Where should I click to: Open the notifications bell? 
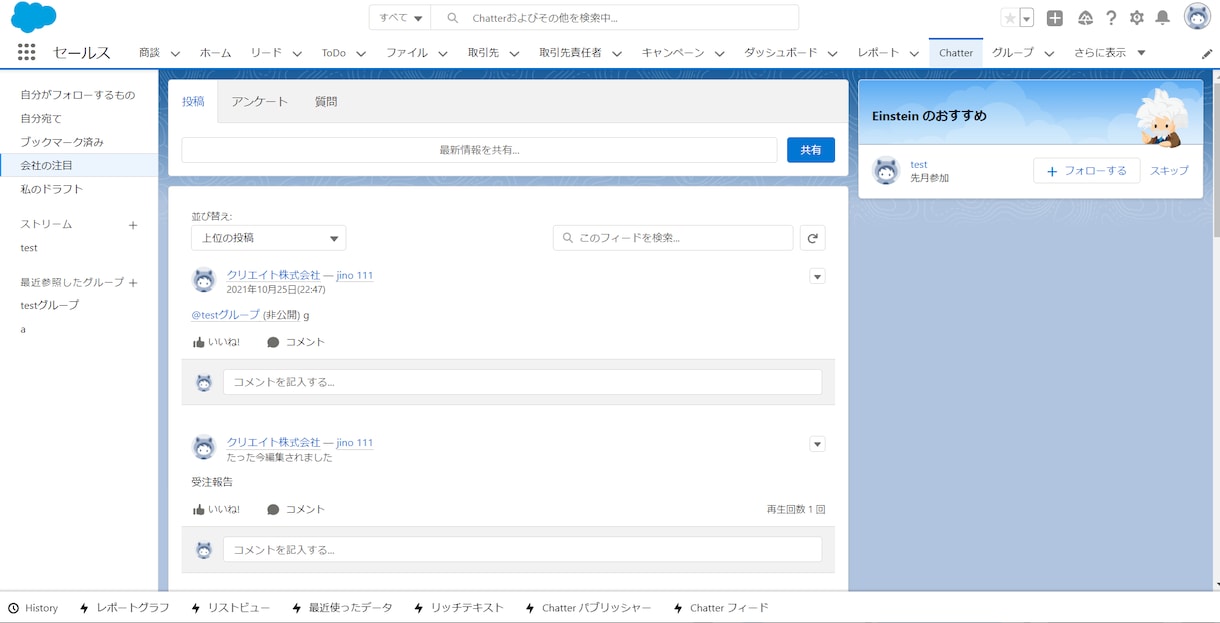pyautogui.click(x=1162, y=18)
